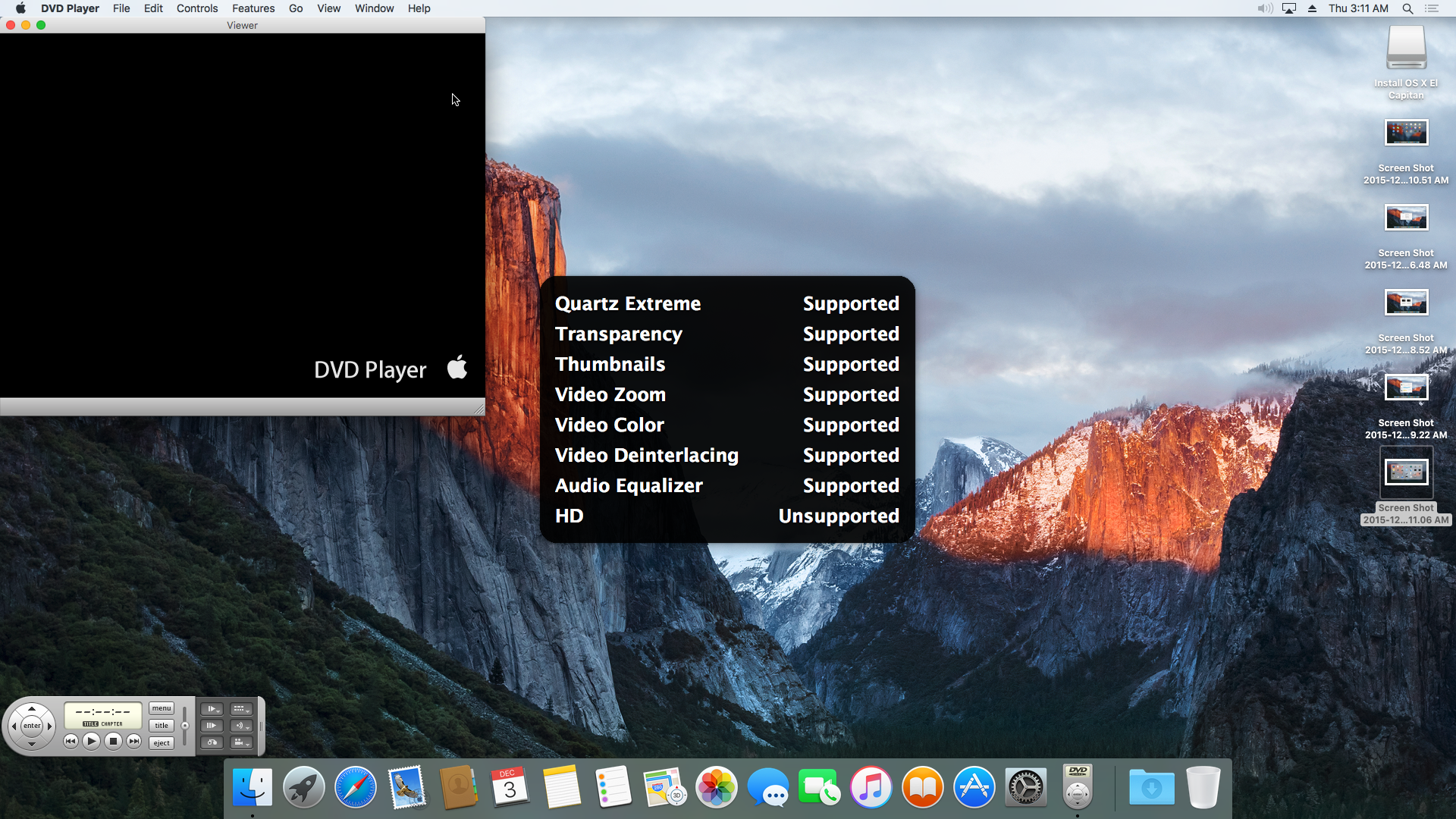Viewport: 1456px width, 819px height.
Task: Open Finder from the Dock
Action: (x=253, y=787)
